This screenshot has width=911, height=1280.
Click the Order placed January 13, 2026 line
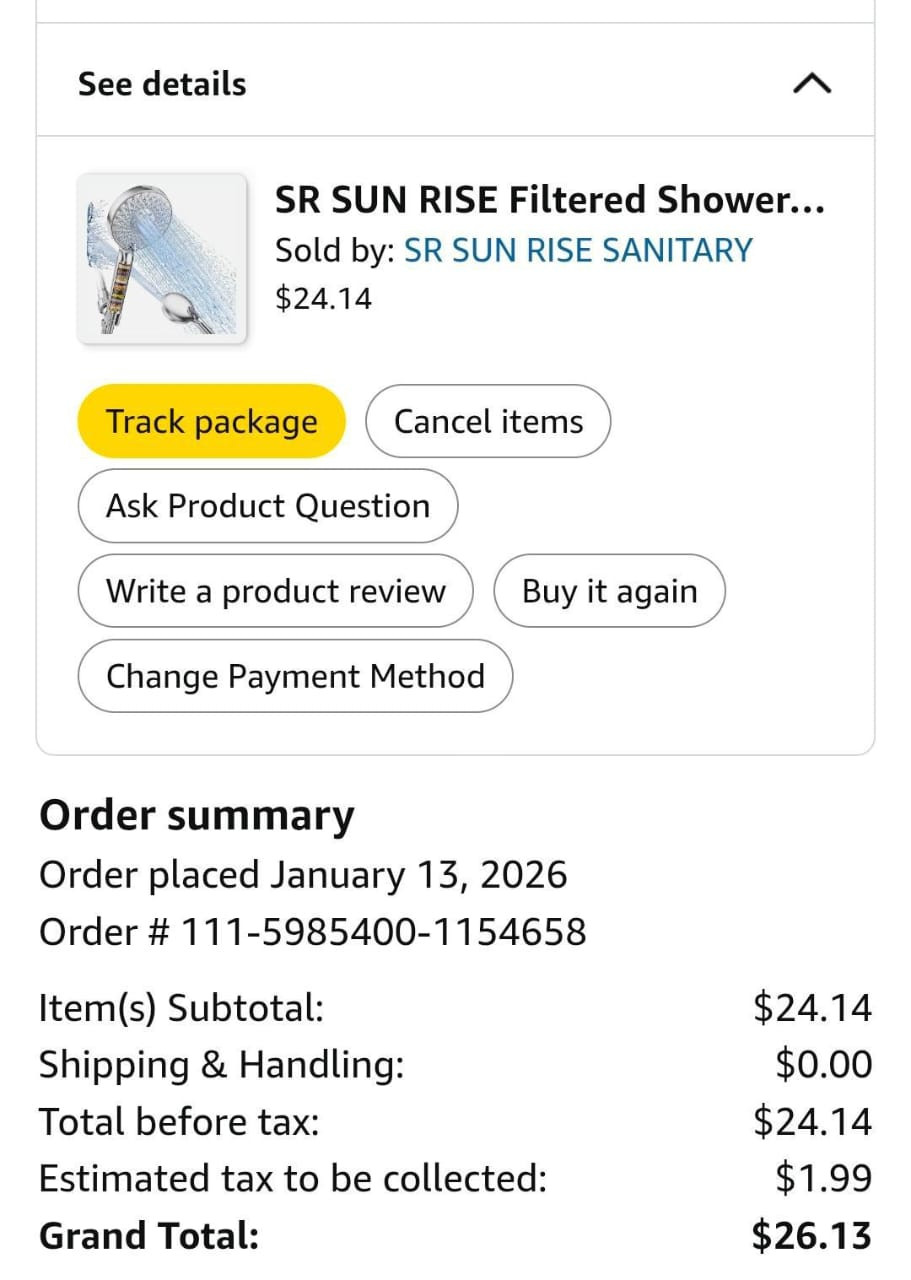click(303, 875)
